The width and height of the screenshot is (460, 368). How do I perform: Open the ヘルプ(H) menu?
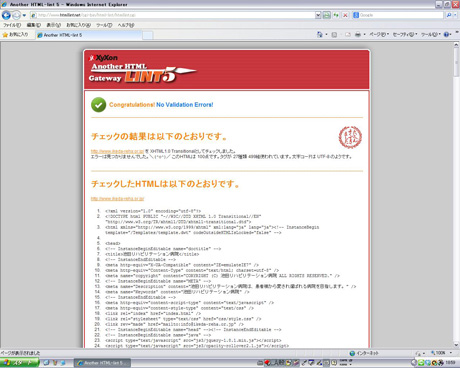[126, 25]
